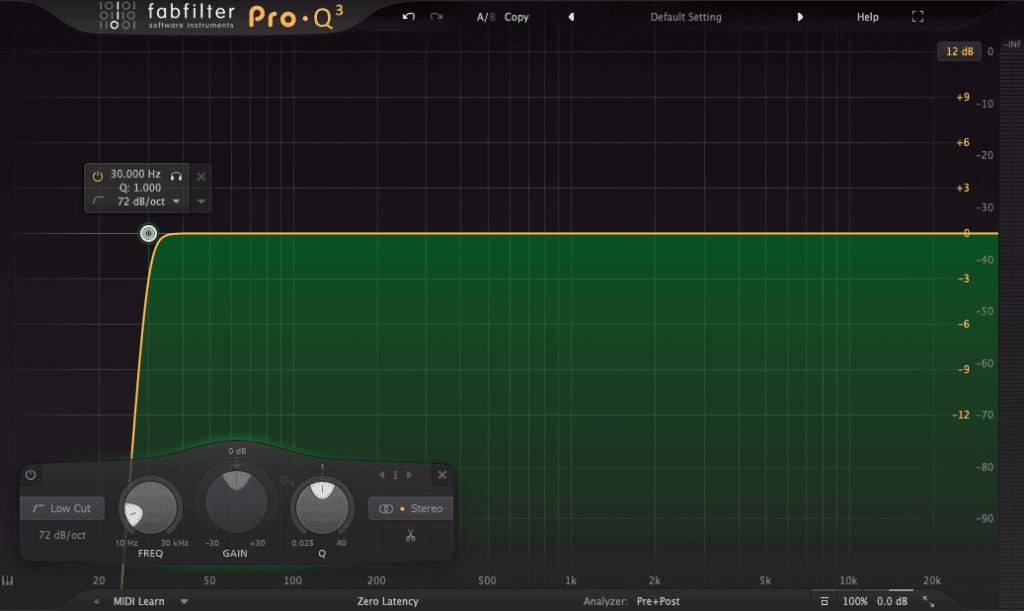Click the Pro-Q 3 title logo
Screen dimensions: 1024x611
(x=296, y=17)
